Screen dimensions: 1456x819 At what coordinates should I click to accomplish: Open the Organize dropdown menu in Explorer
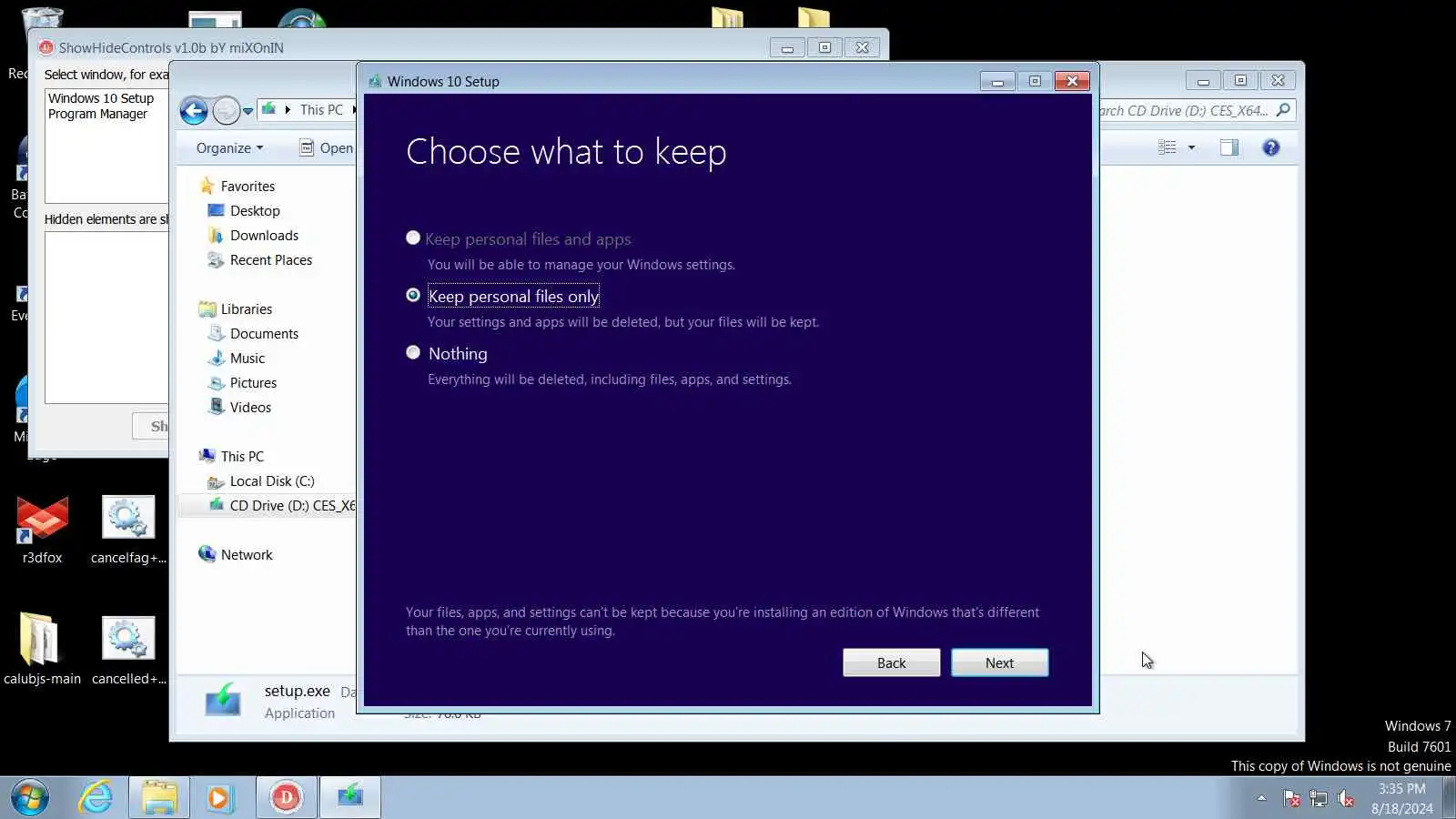pyautogui.click(x=229, y=148)
